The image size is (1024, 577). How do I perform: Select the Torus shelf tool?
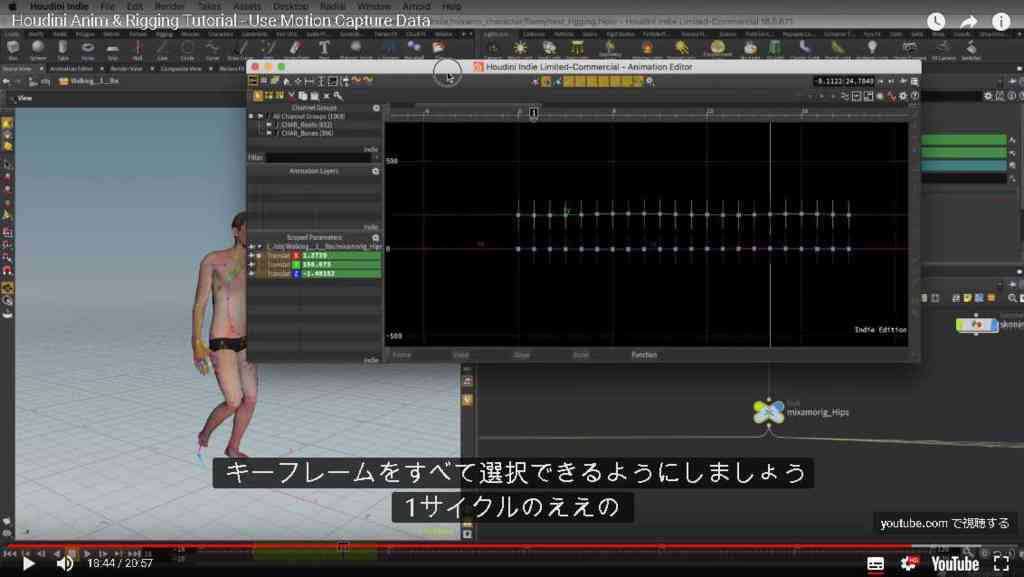88,49
